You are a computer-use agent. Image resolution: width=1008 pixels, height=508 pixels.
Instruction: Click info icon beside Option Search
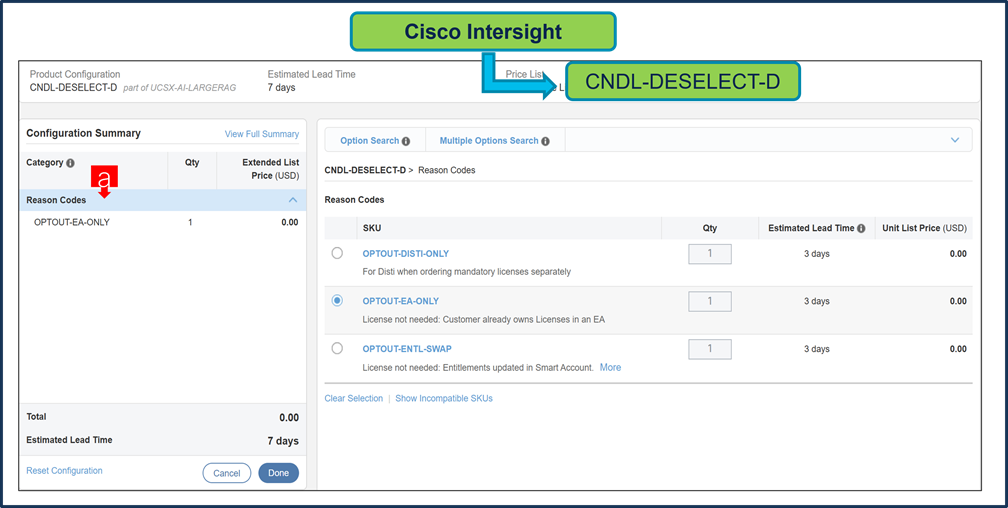pos(406,141)
